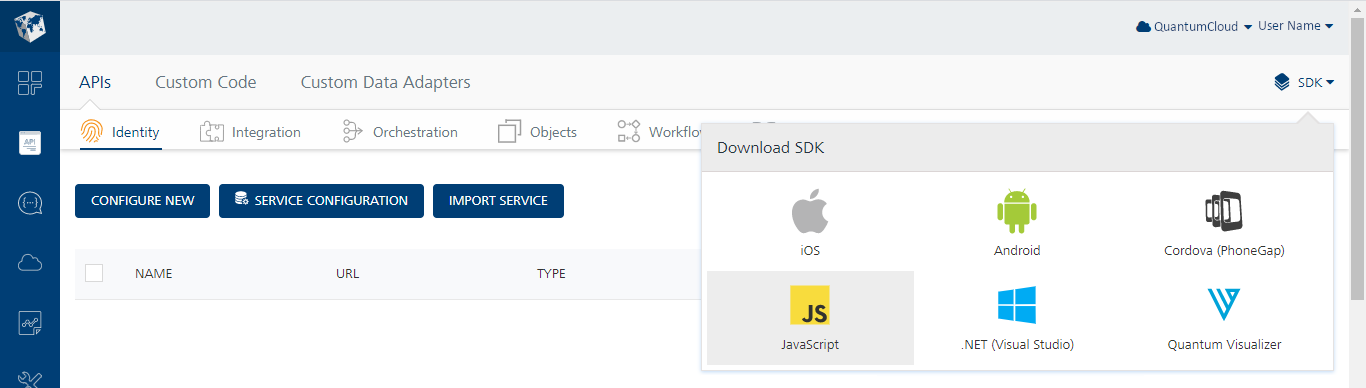
Task: Download the JavaScript SDK
Action: 810,318
